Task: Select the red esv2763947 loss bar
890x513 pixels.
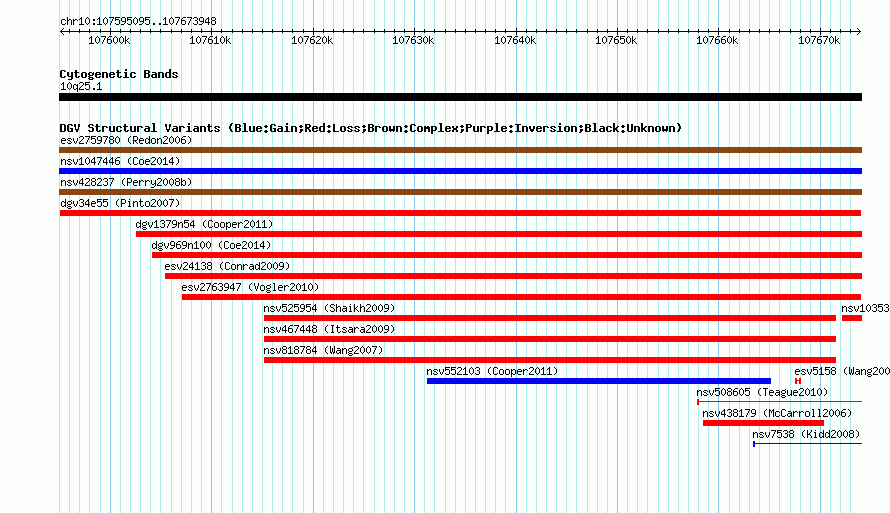Action: [522, 297]
